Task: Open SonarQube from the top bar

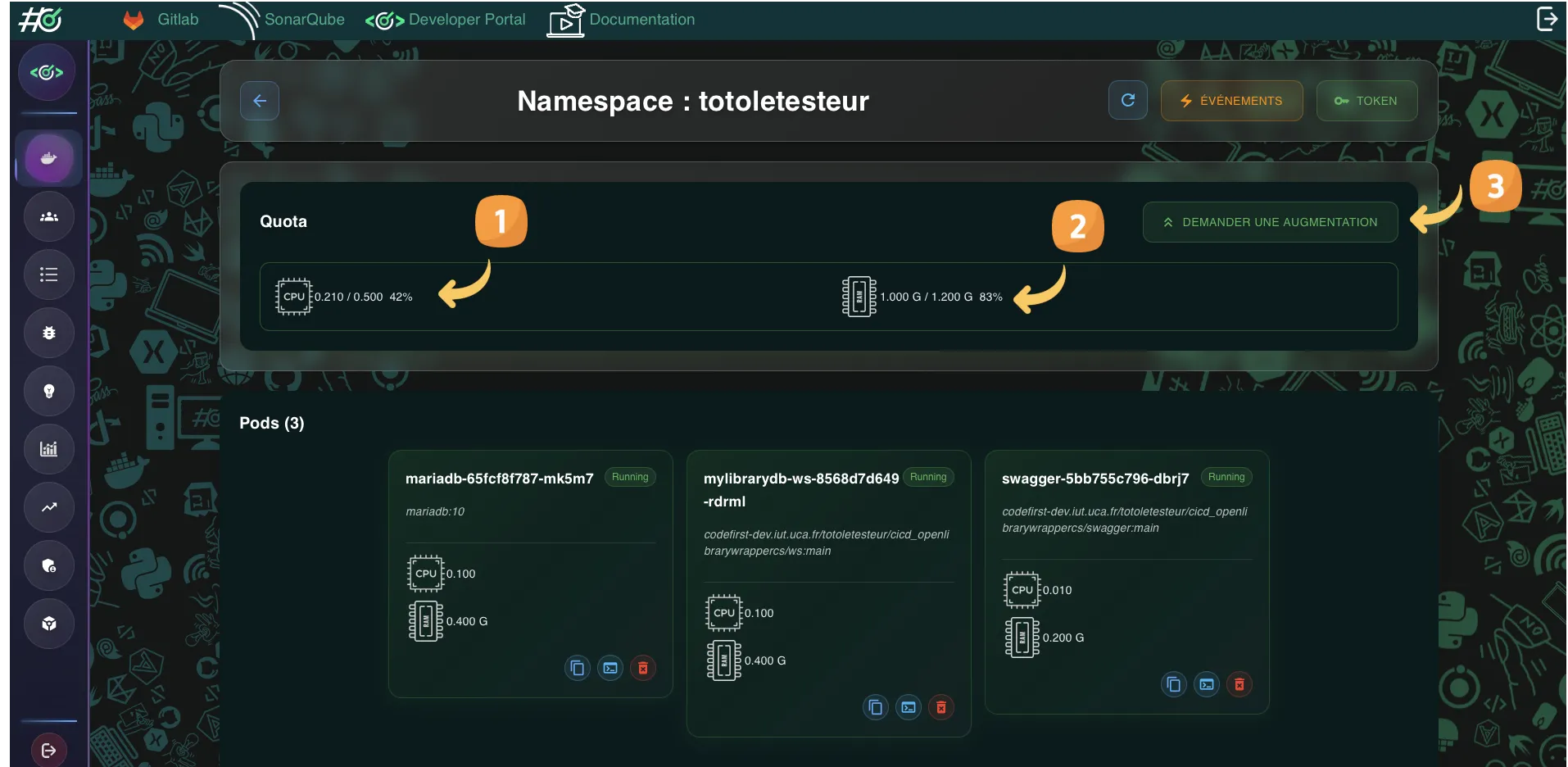Action: 303,19
